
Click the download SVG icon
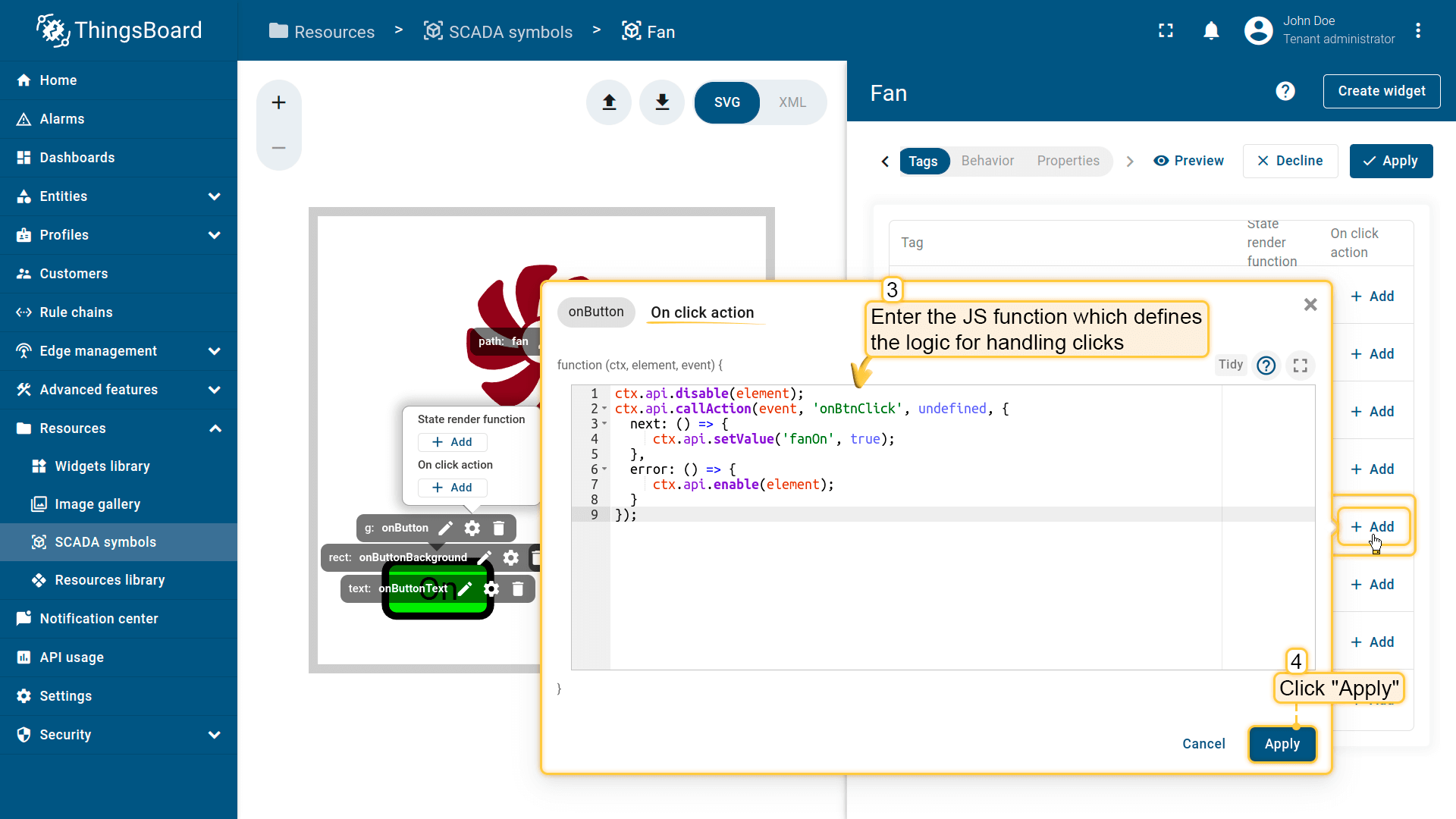(662, 102)
